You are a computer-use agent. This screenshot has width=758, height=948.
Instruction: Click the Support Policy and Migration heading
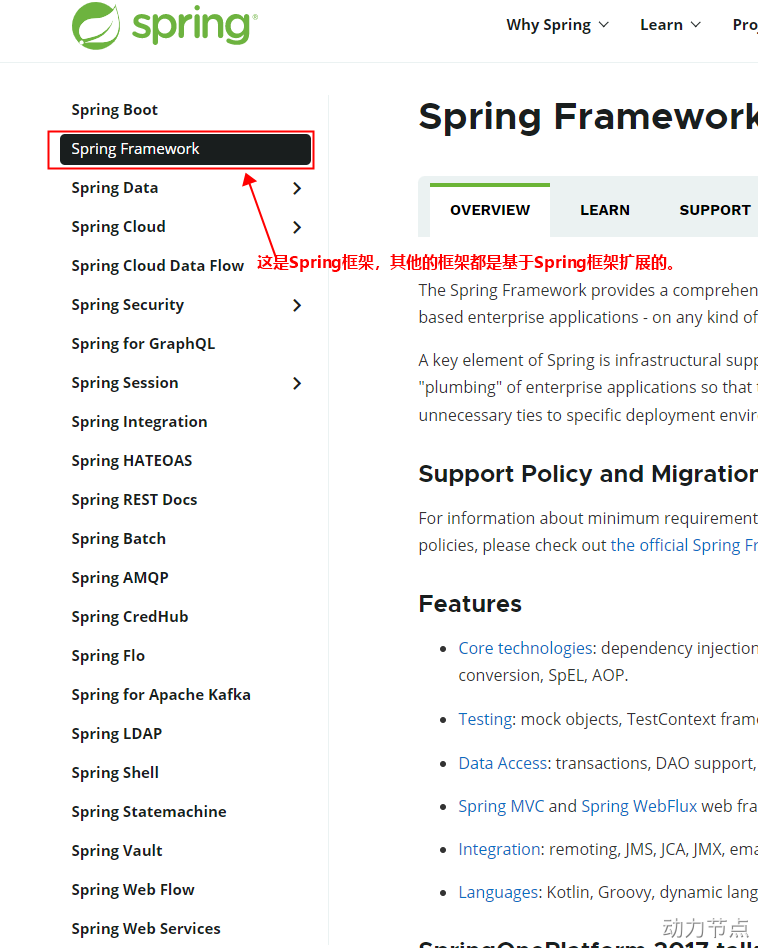(x=588, y=474)
